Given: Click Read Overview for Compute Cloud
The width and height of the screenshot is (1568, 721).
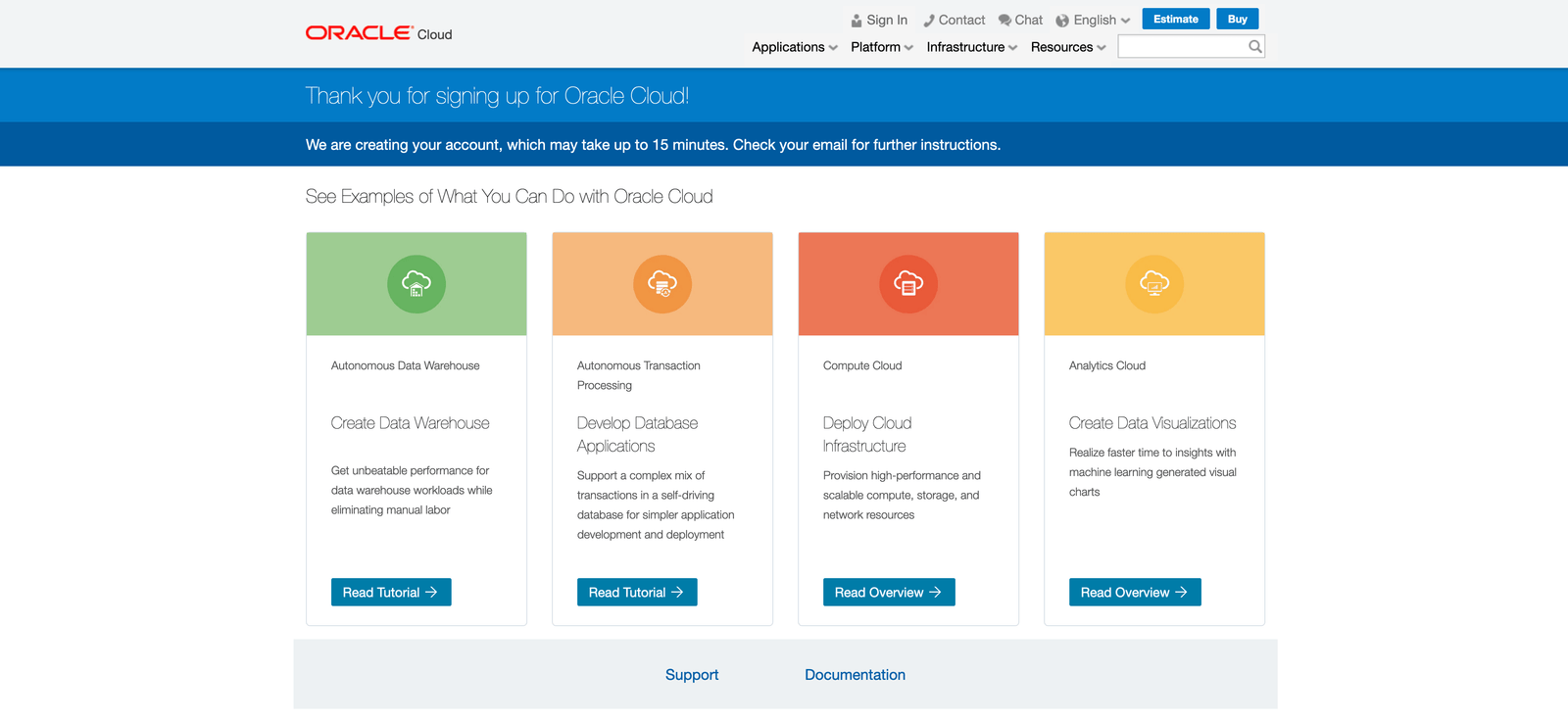Looking at the screenshot, I should tap(889, 593).
